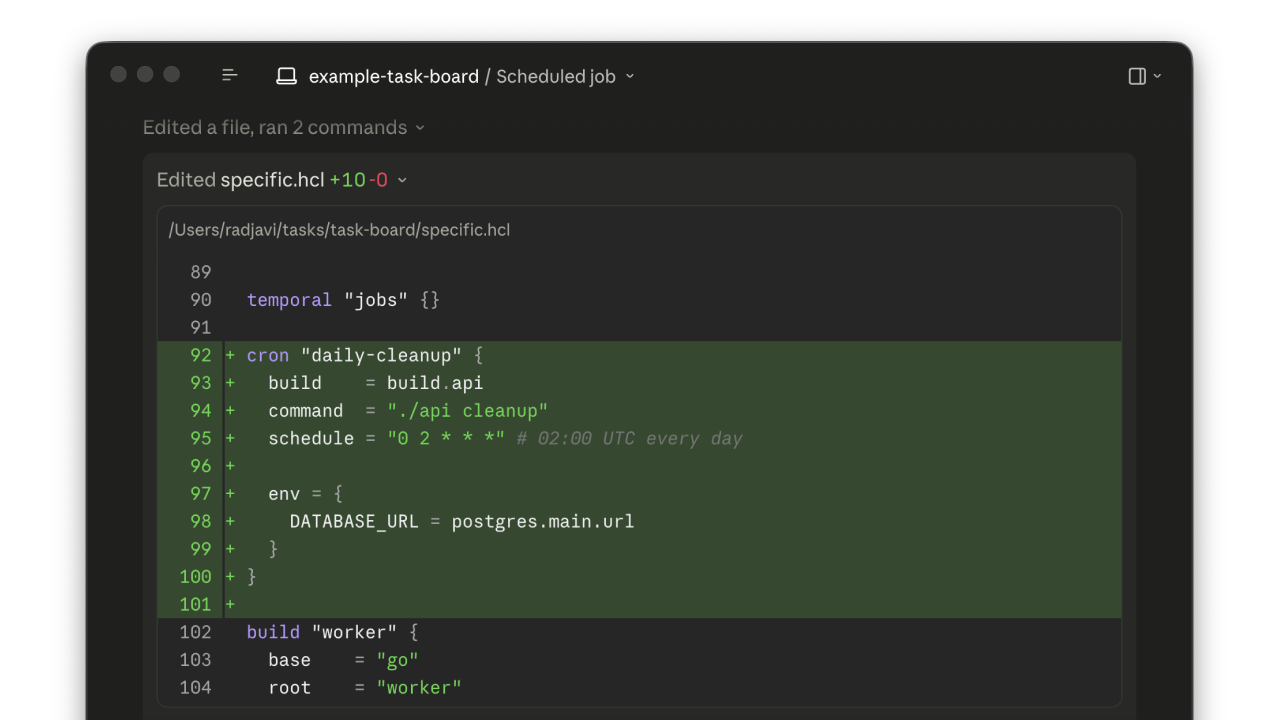Click line number 92
The height and width of the screenshot is (720, 1280).
click(201, 355)
